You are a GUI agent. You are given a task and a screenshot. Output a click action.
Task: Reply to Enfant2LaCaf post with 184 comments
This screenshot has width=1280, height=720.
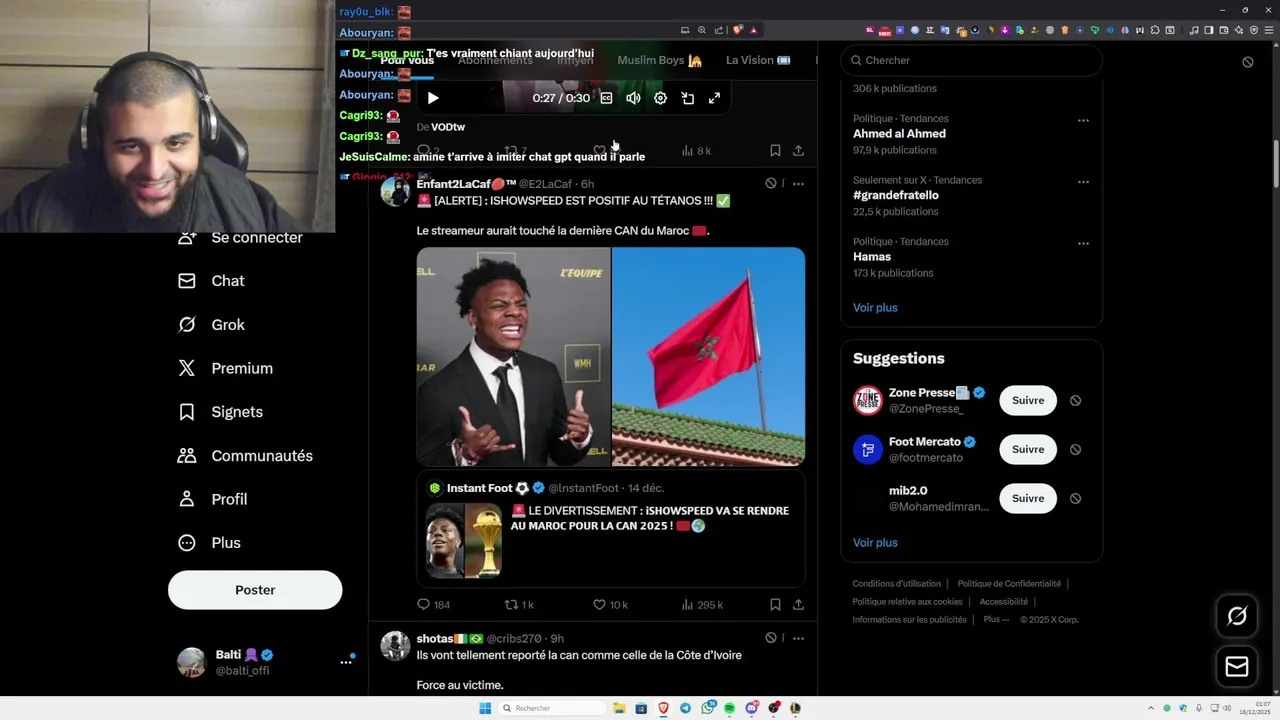(x=434, y=605)
